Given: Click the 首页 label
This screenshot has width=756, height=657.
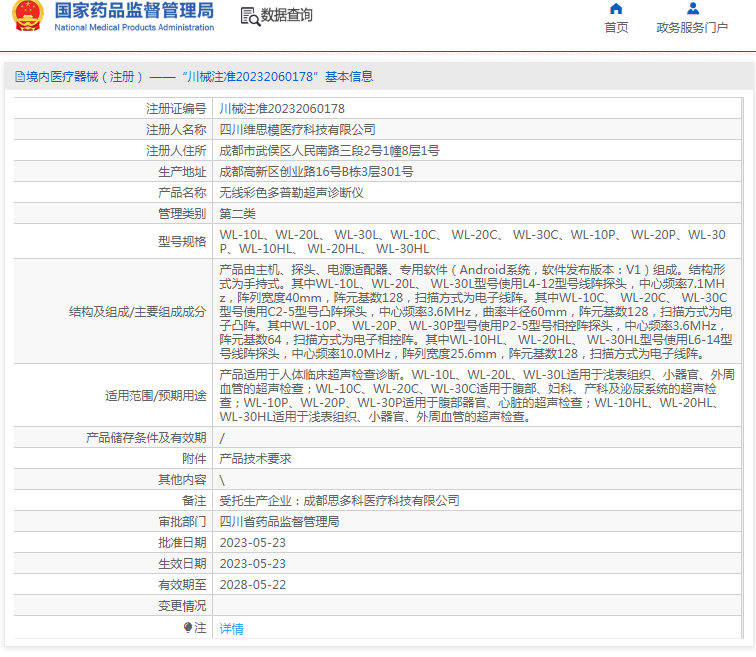Looking at the screenshot, I should coord(616,27).
